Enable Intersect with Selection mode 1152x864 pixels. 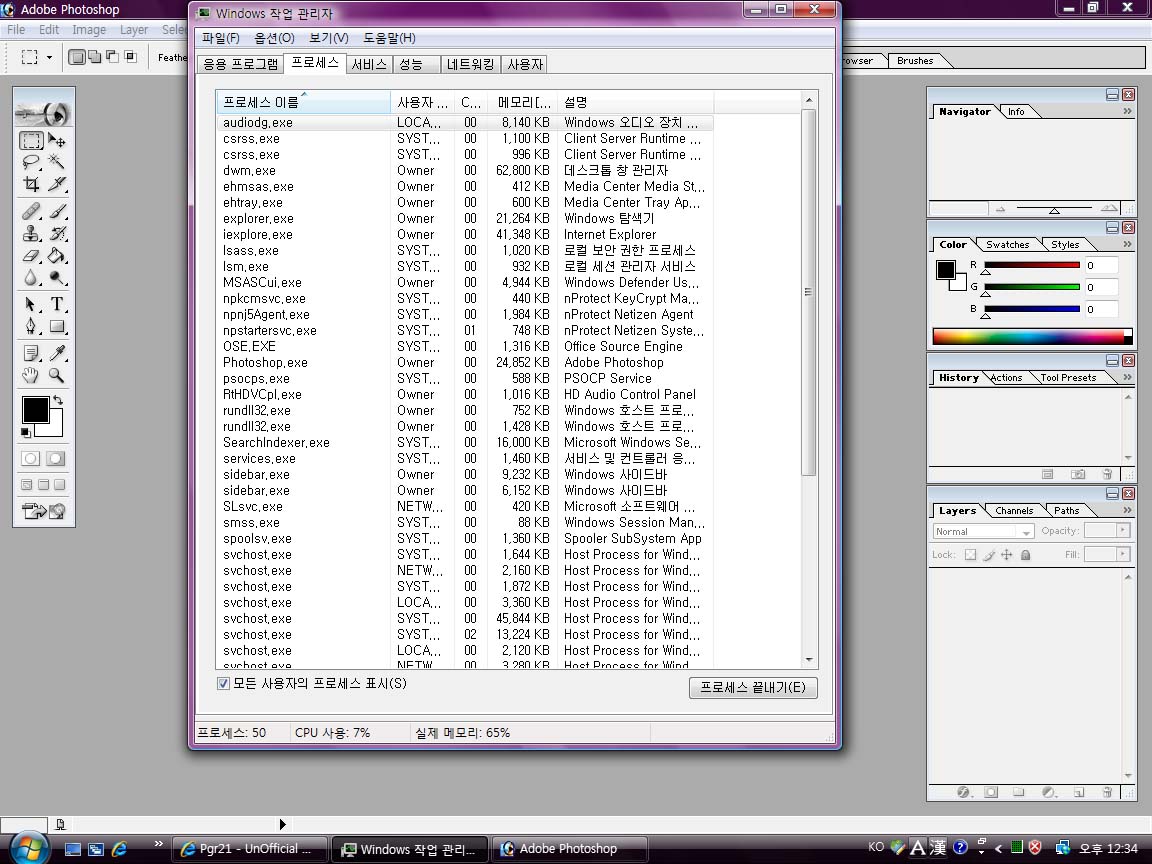pos(131,57)
